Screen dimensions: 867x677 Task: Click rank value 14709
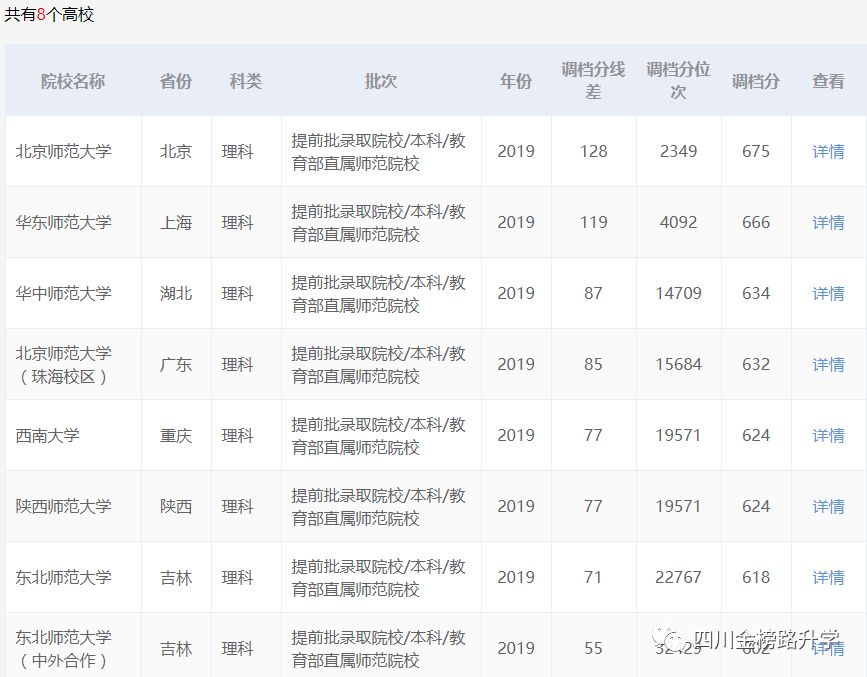pyautogui.click(x=678, y=293)
